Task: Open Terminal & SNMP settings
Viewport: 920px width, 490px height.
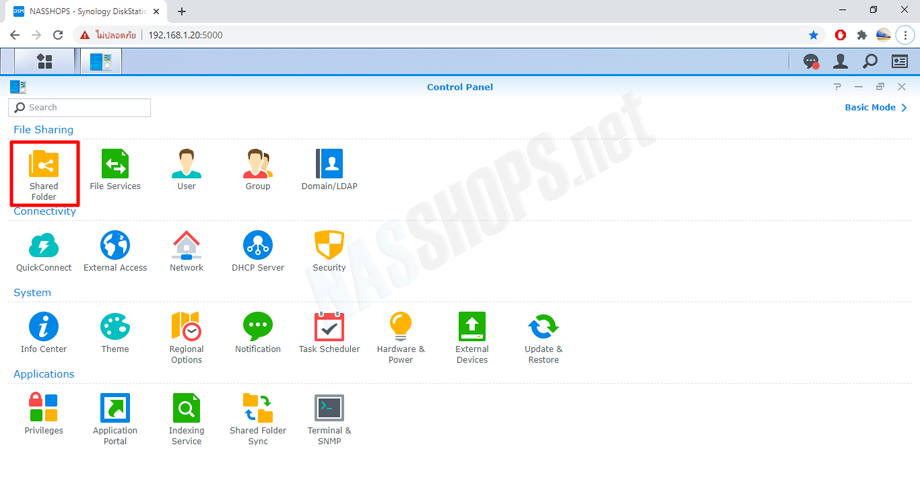Action: 329,420
